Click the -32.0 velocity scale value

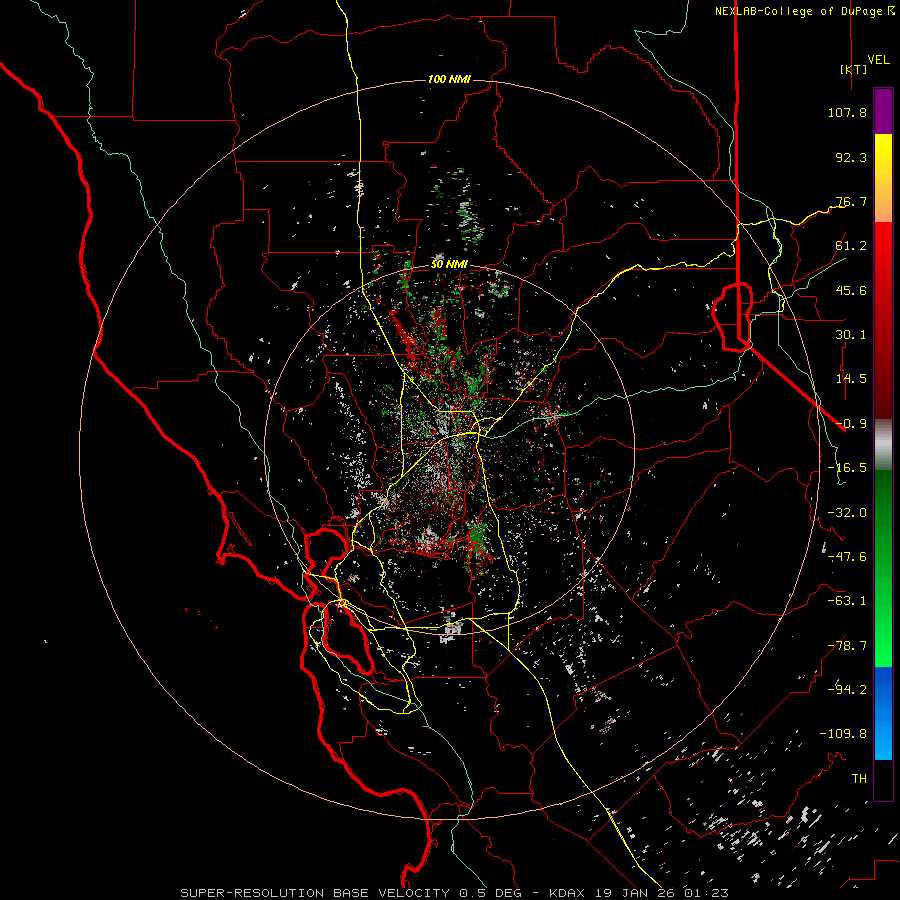coord(847,513)
